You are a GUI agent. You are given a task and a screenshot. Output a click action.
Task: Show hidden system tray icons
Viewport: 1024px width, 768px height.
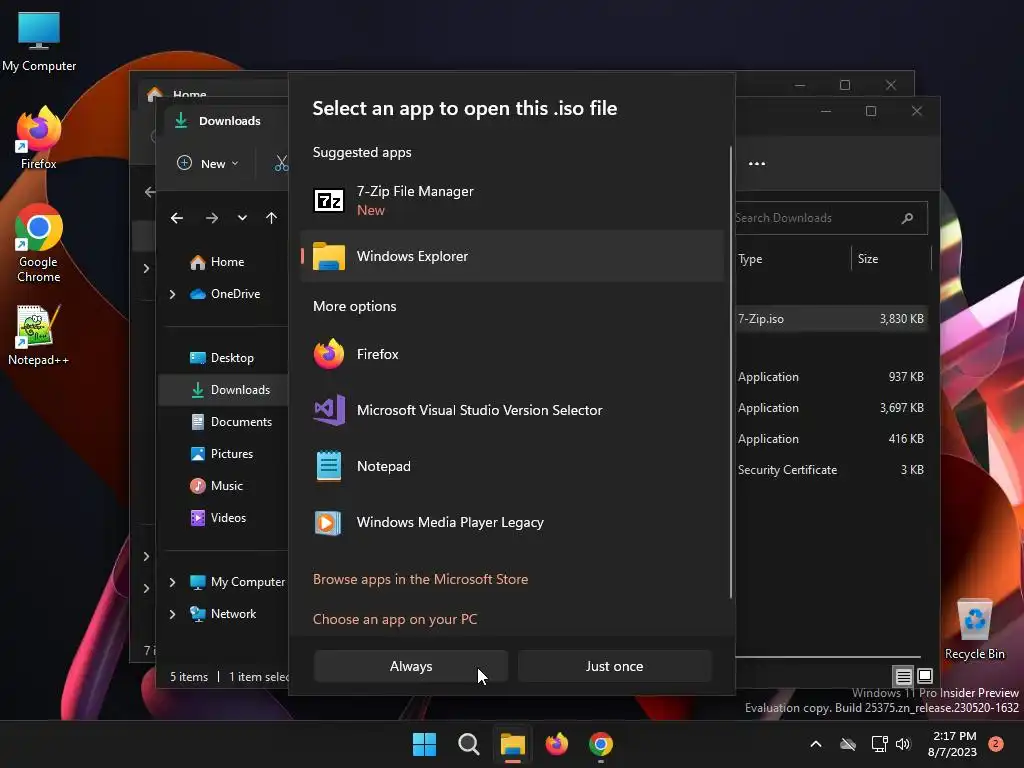coord(816,744)
